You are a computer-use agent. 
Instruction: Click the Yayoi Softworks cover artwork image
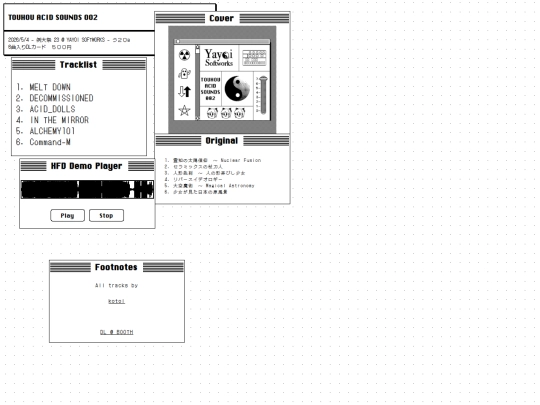[x=222, y=80]
